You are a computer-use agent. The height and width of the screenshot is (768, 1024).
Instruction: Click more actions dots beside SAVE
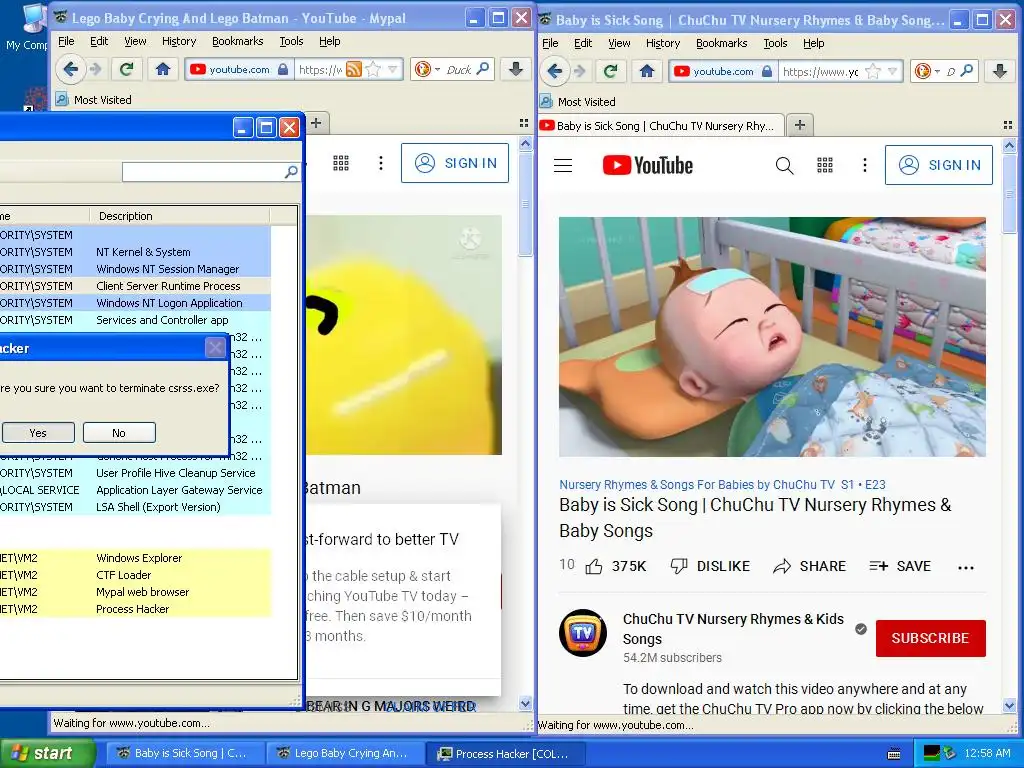tap(966, 568)
